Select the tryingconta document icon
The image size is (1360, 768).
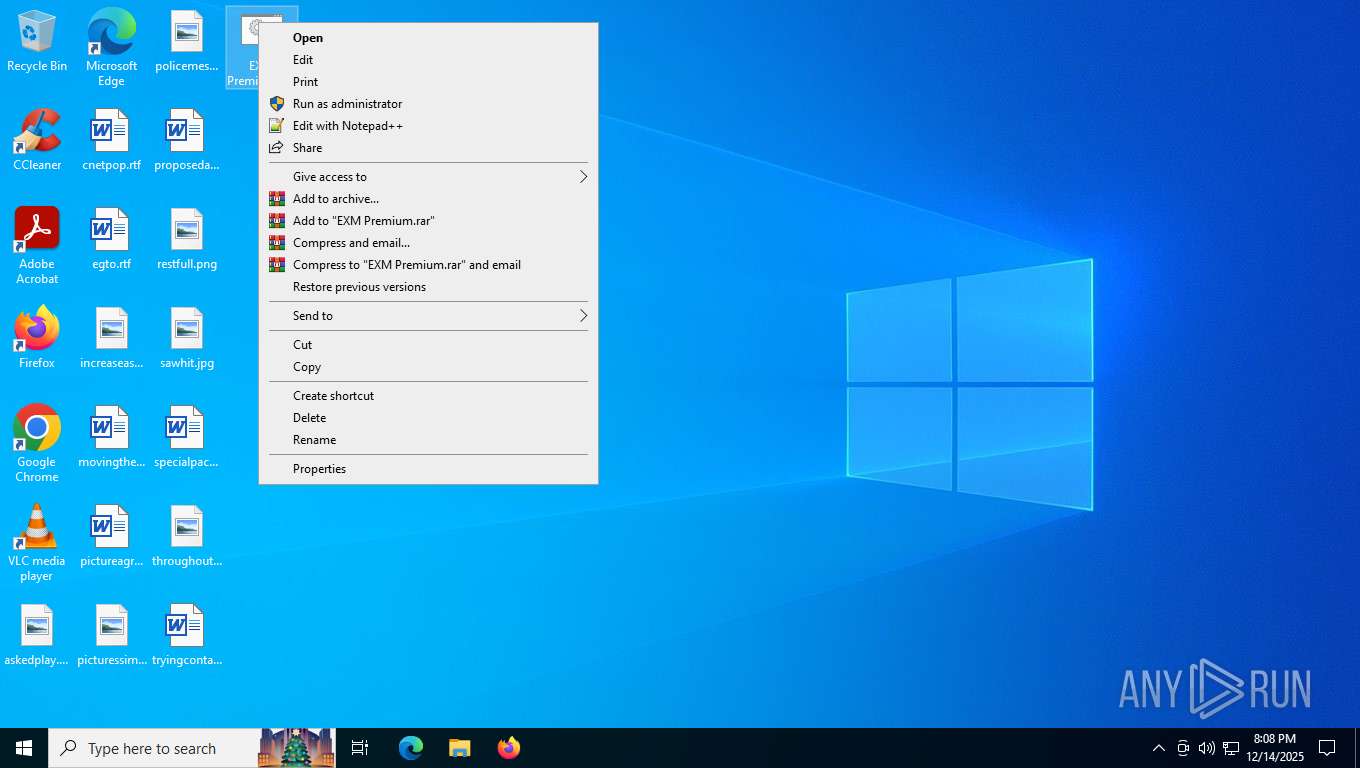point(186,635)
